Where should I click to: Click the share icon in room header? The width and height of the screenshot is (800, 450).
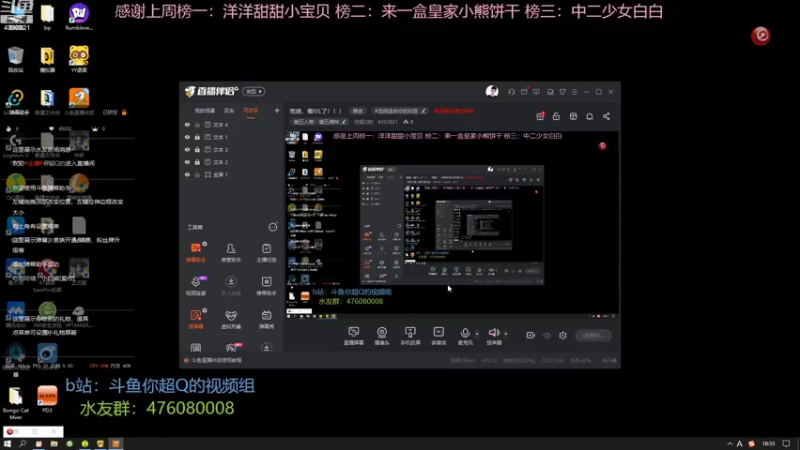(x=606, y=116)
